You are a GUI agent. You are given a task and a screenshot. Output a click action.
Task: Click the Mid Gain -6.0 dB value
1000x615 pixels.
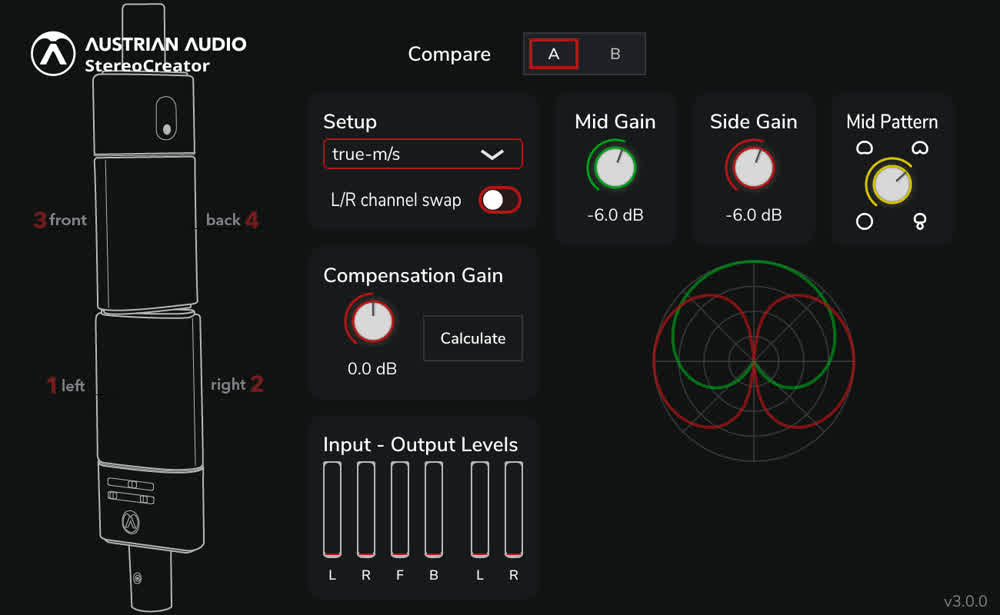click(x=615, y=215)
